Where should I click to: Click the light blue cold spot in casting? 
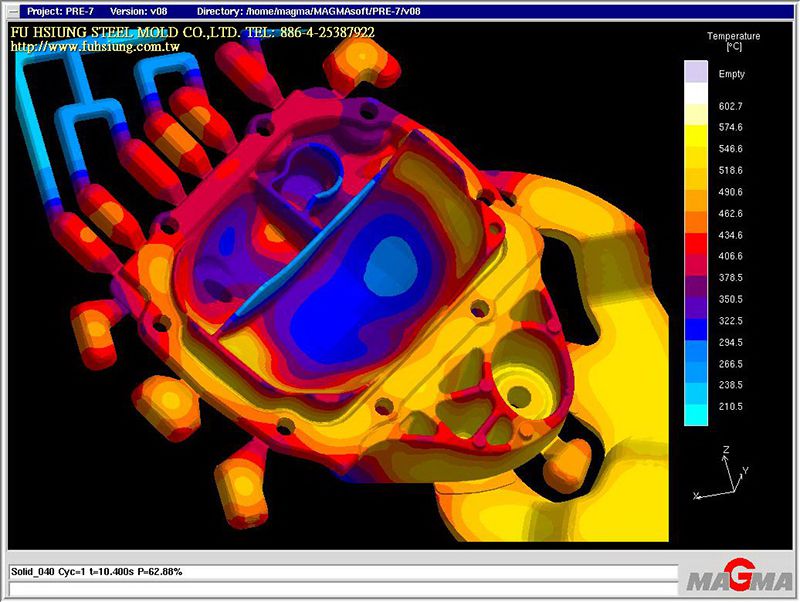pyautogui.click(x=390, y=267)
